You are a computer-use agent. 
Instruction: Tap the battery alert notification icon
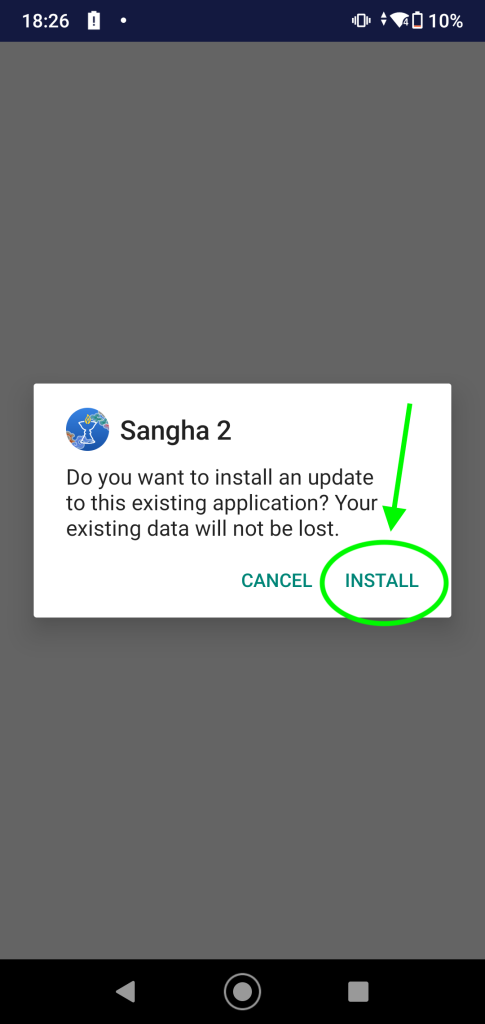click(94, 20)
